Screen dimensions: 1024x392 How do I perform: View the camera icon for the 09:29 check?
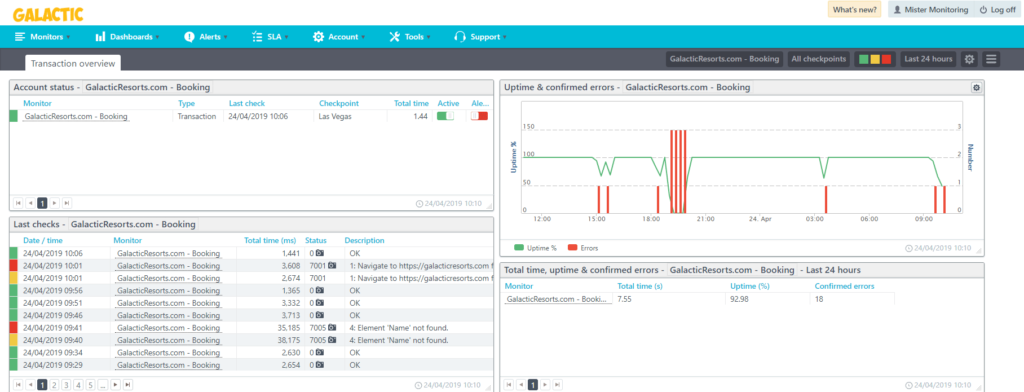(x=319, y=365)
